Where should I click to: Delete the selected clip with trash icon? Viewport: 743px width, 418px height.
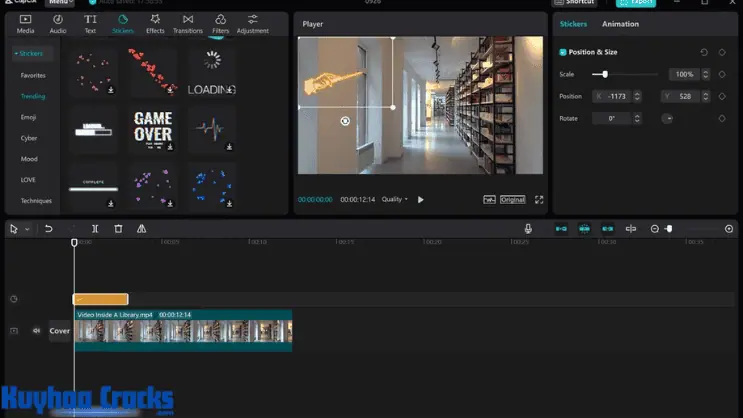pos(118,229)
